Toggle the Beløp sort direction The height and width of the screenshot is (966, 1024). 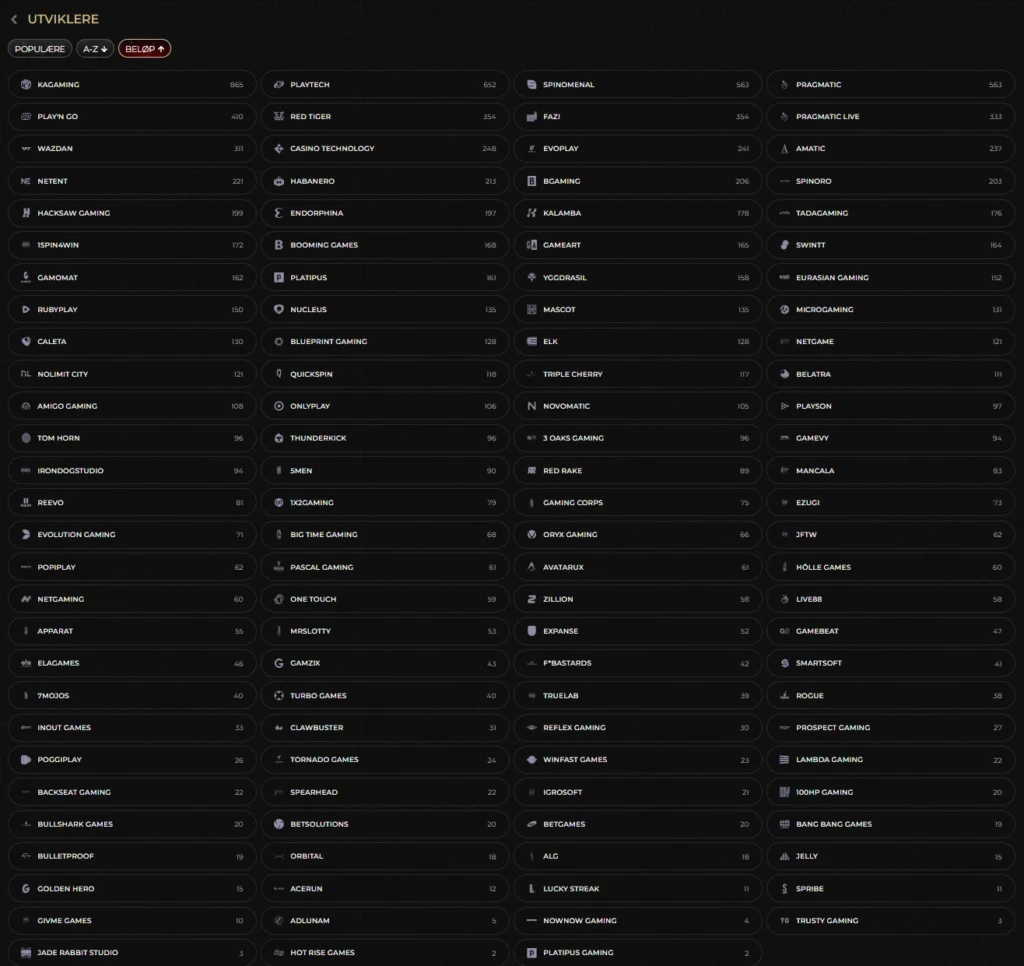145,49
